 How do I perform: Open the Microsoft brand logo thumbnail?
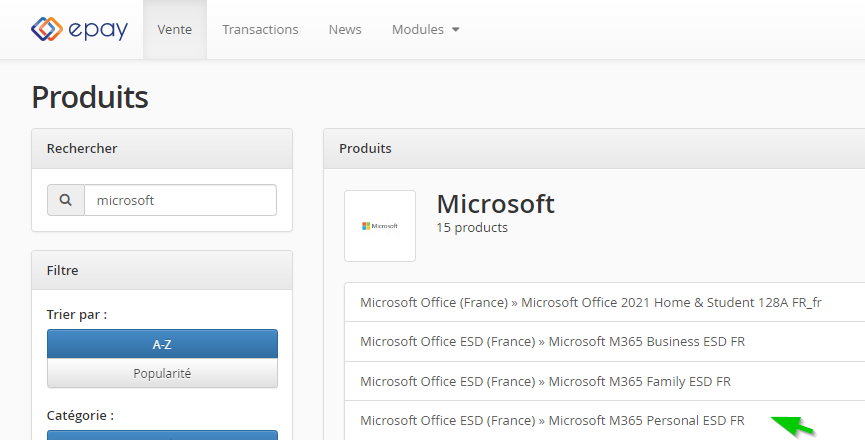click(x=380, y=226)
